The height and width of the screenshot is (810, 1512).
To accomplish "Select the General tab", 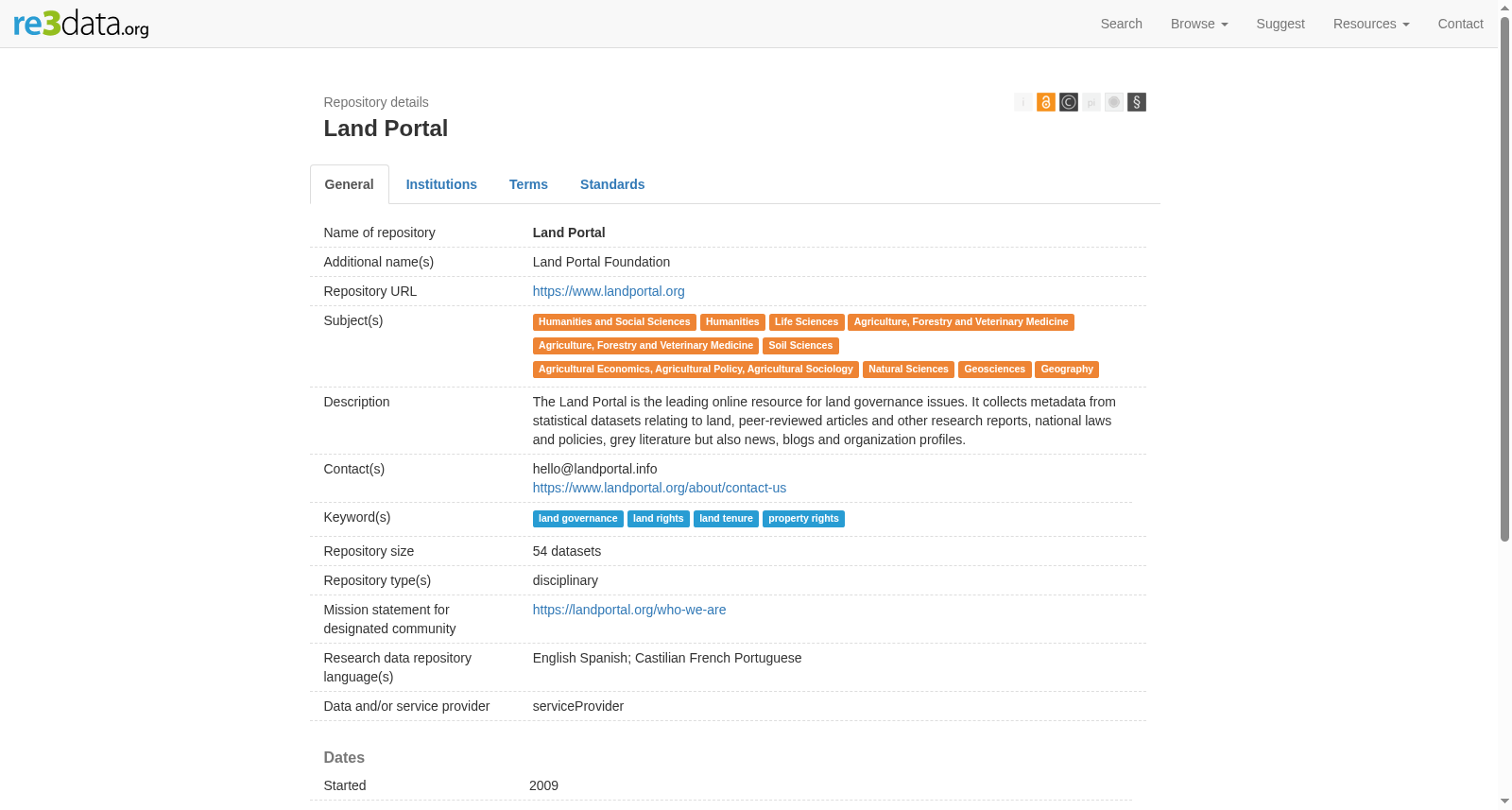I will pos(349,184).
